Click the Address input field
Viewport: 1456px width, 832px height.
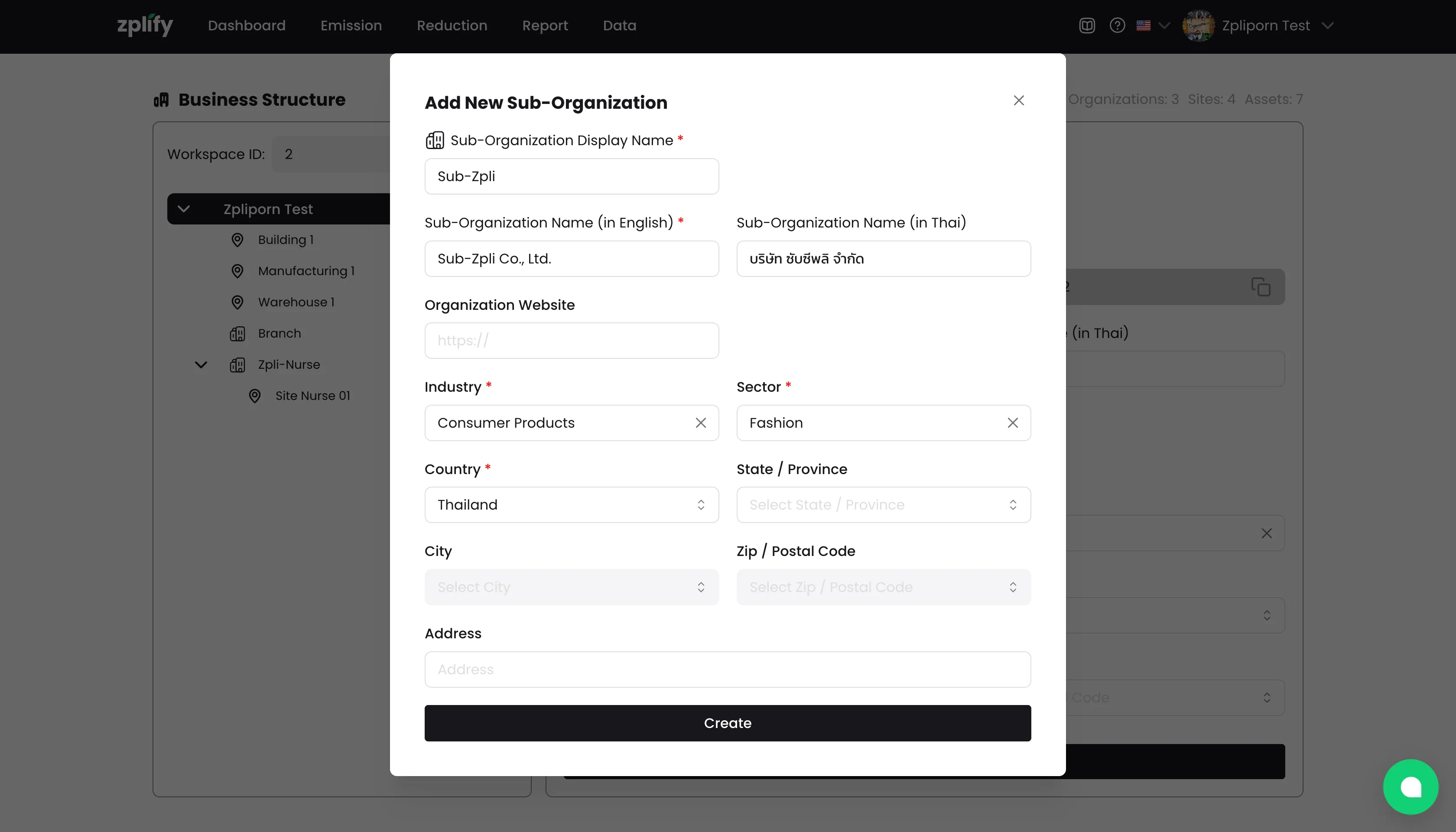[728, 669]
